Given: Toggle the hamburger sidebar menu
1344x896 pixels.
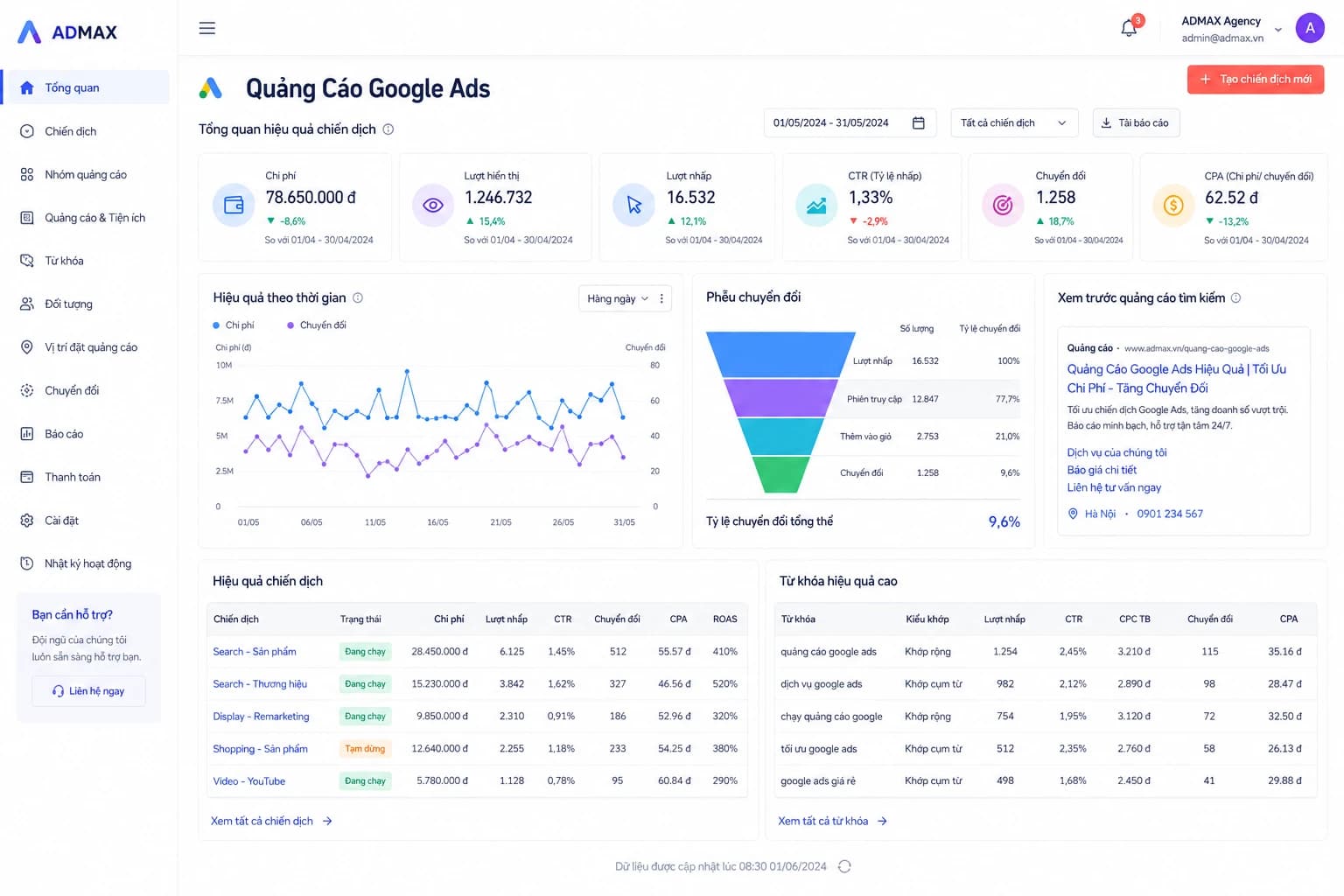Looking at the screenshot, I should pos(206,28).
